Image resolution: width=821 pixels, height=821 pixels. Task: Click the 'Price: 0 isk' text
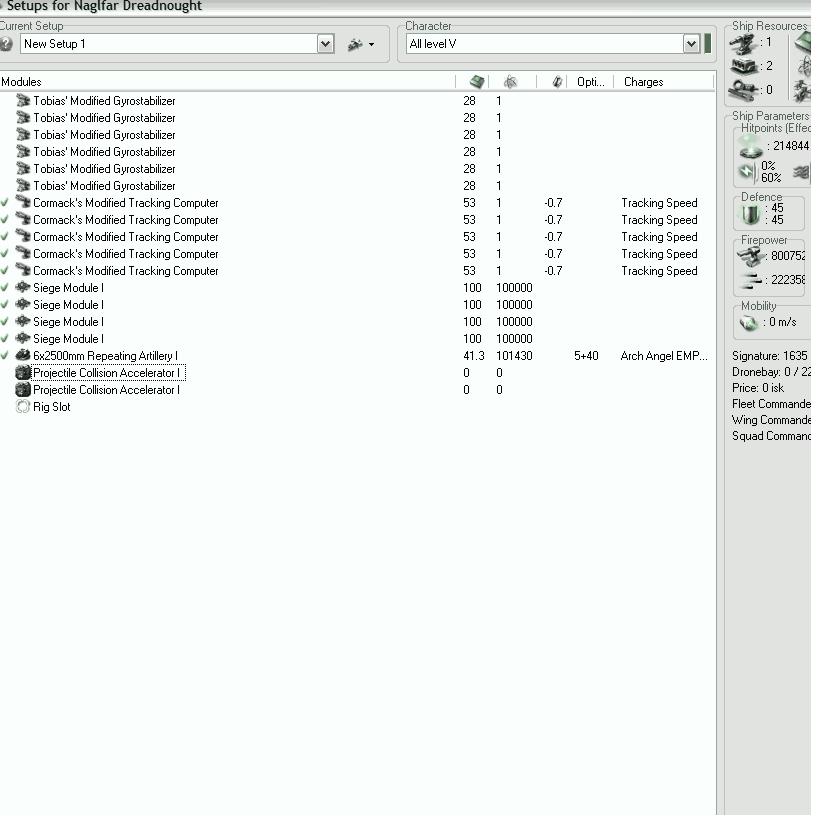758,388
